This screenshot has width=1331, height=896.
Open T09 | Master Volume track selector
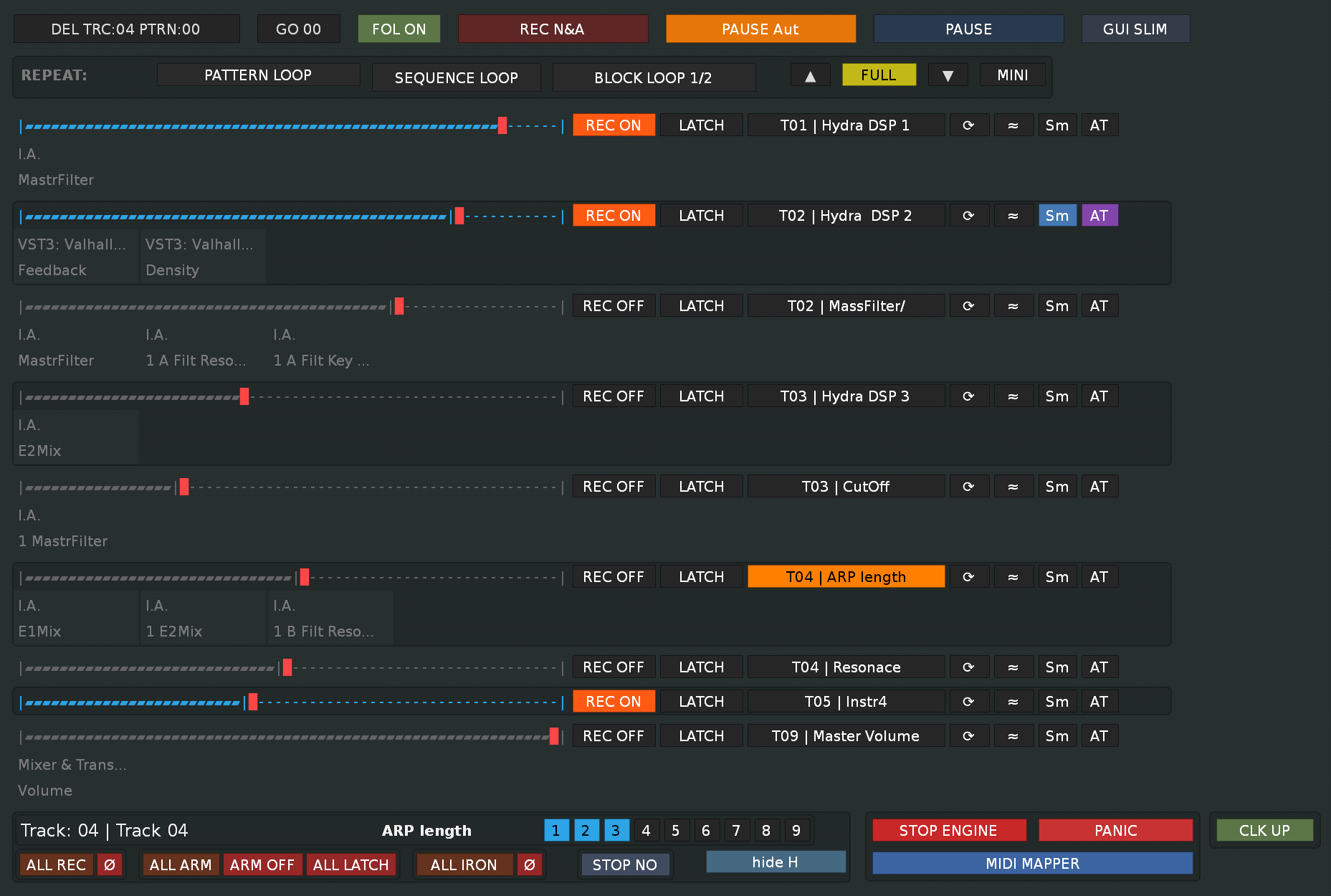(x=846, y=736)
